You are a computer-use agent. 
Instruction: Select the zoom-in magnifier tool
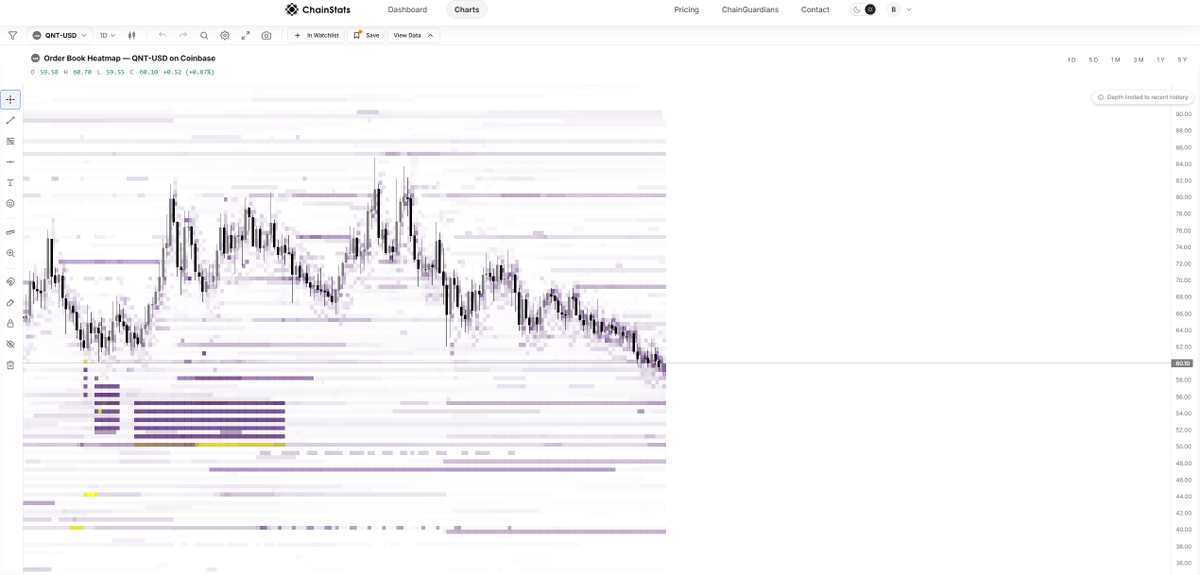pos(11,253)
